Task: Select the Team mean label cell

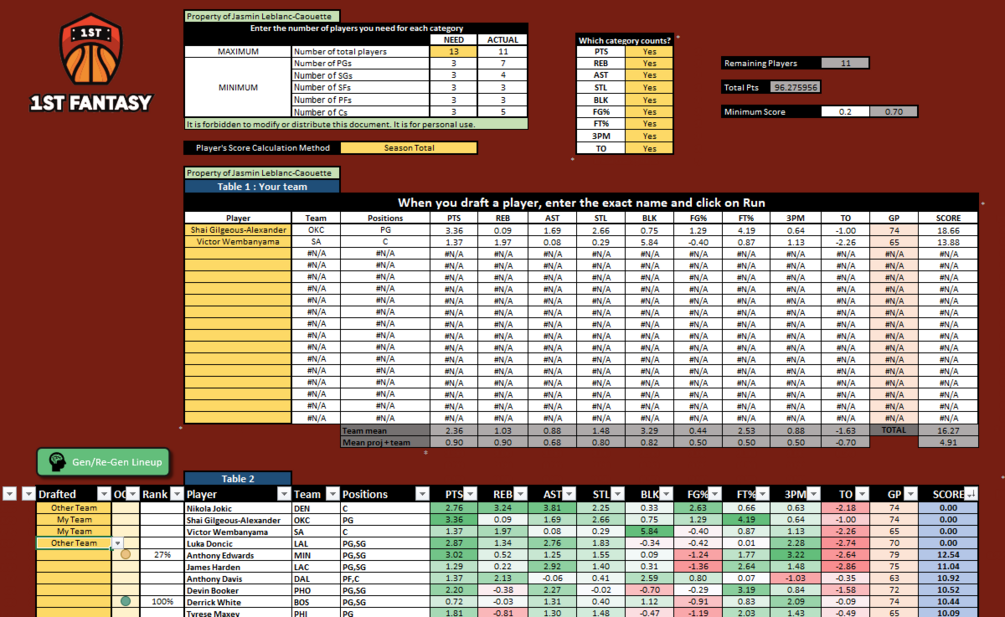Action: [385, 431]
